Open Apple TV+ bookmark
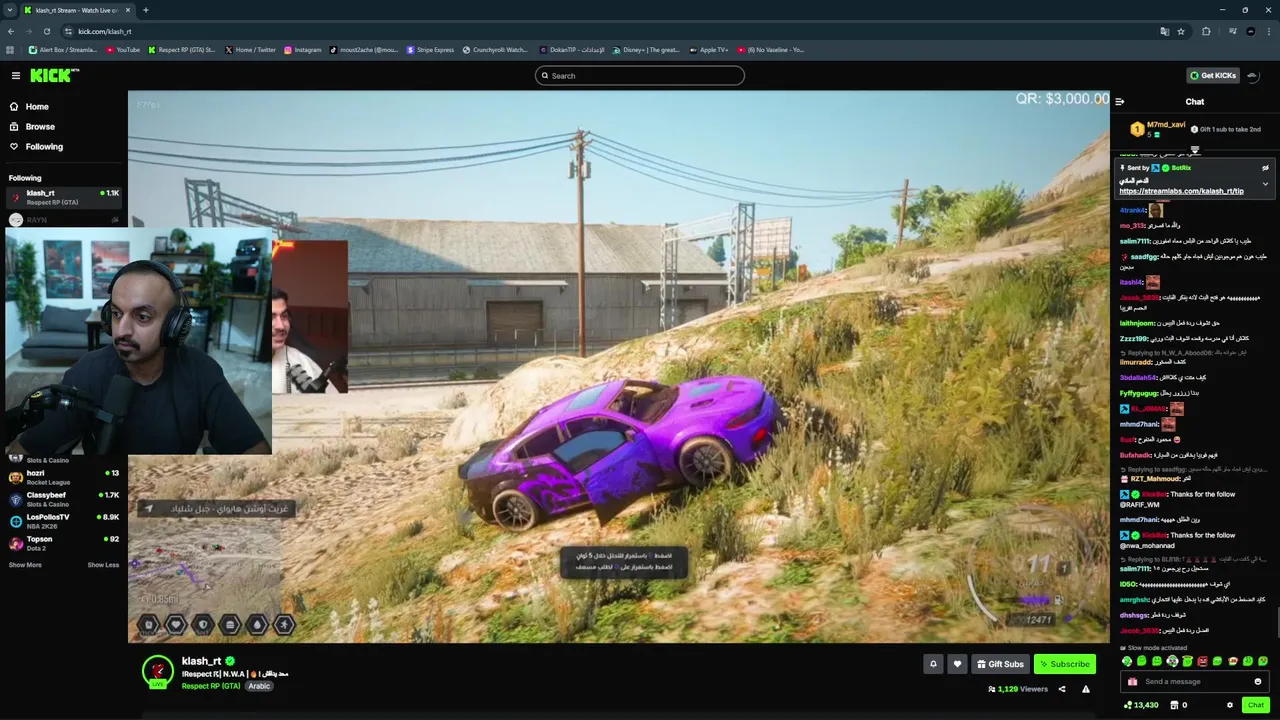The image size is (1280, 720). [x=708, y=49]
